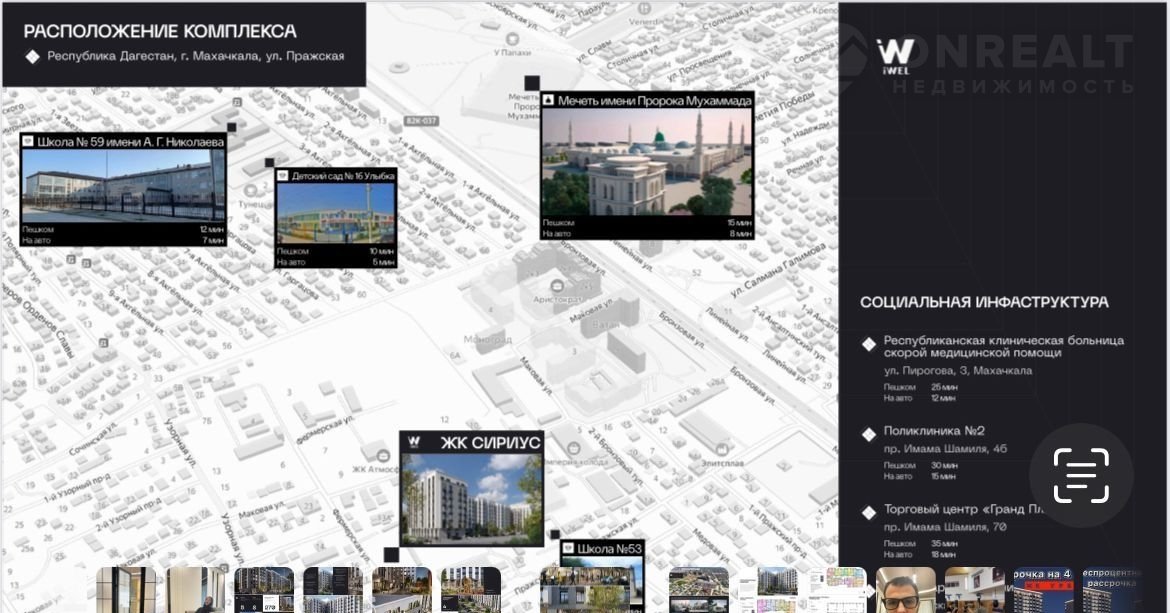Click the Социальная инфраструктура heading
This screenshot has height=613, width=1170.
coord(984,302)
